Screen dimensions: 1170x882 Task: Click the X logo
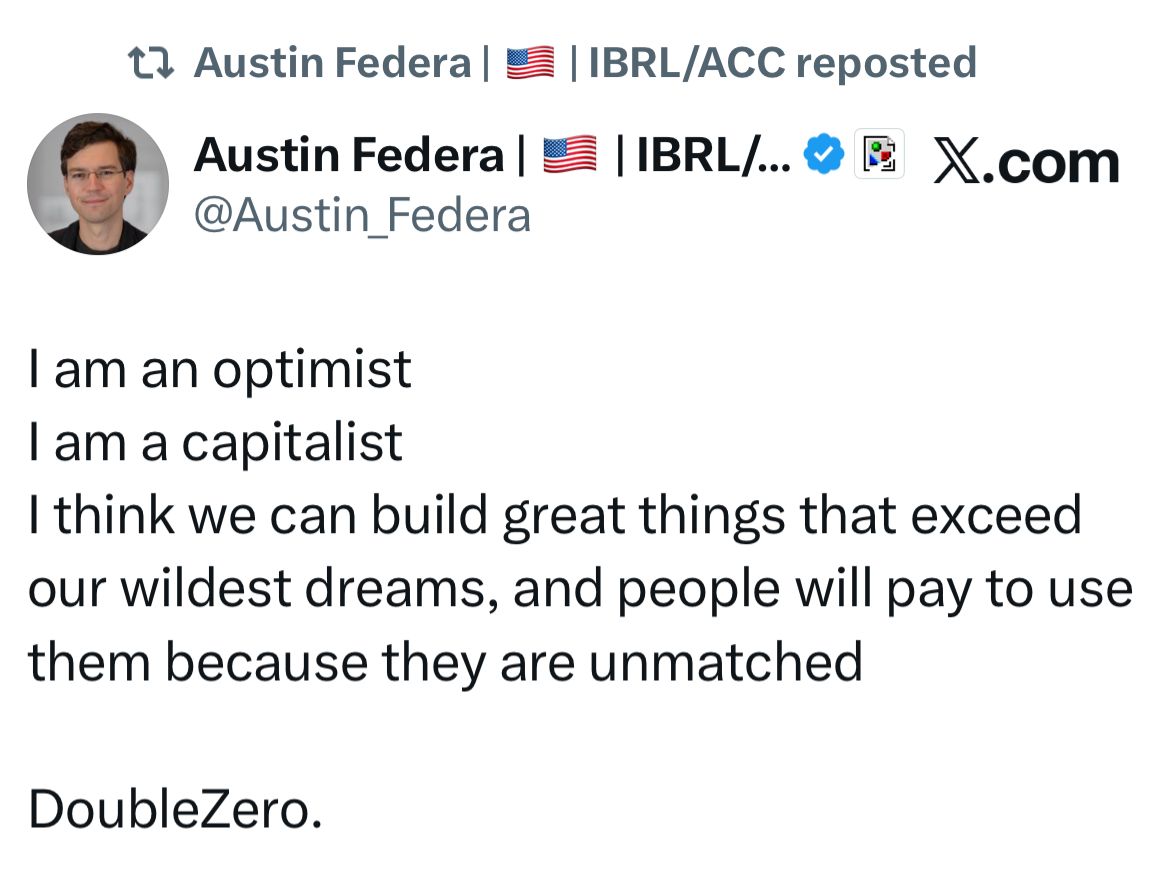pos(956,163)
